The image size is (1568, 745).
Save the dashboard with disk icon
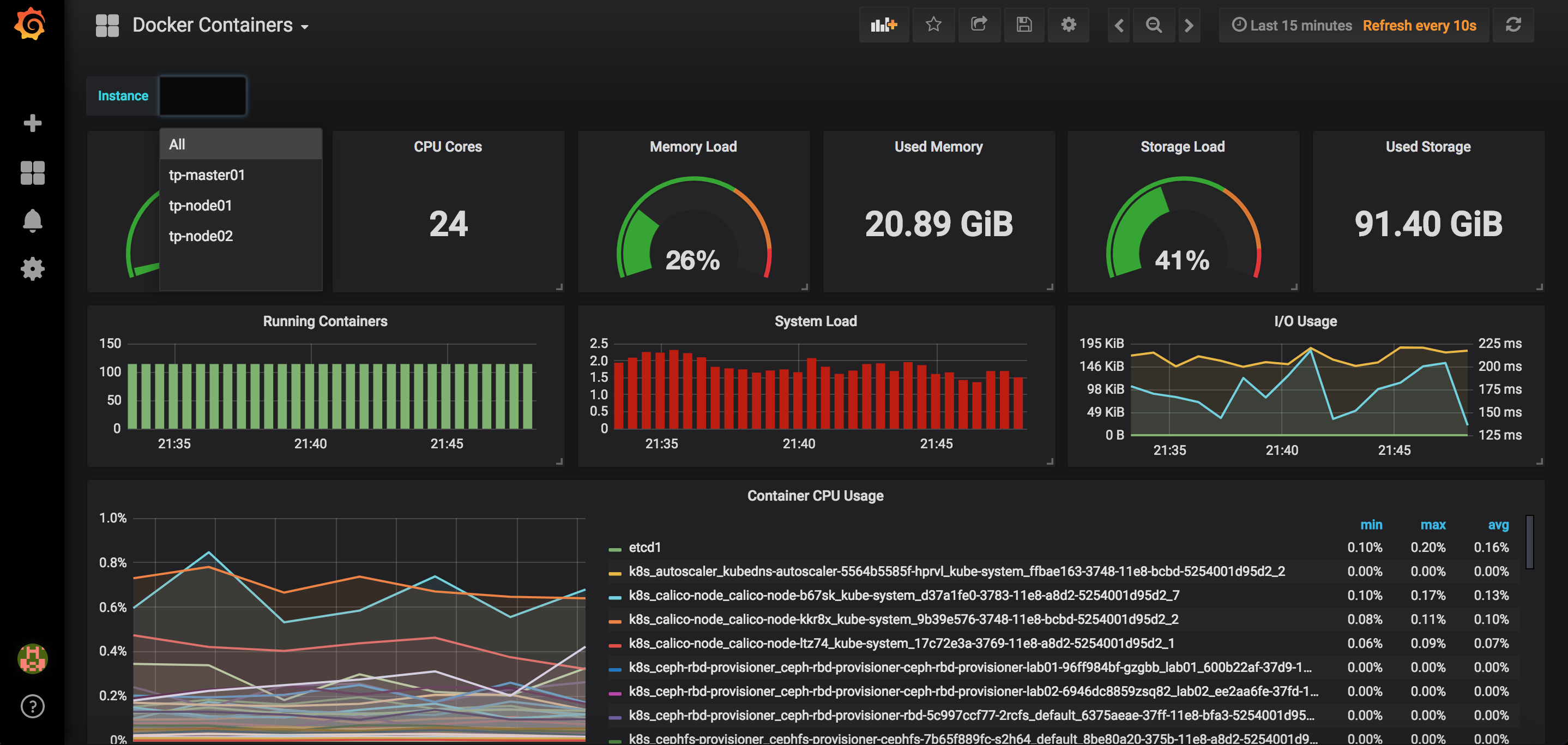1024,25
